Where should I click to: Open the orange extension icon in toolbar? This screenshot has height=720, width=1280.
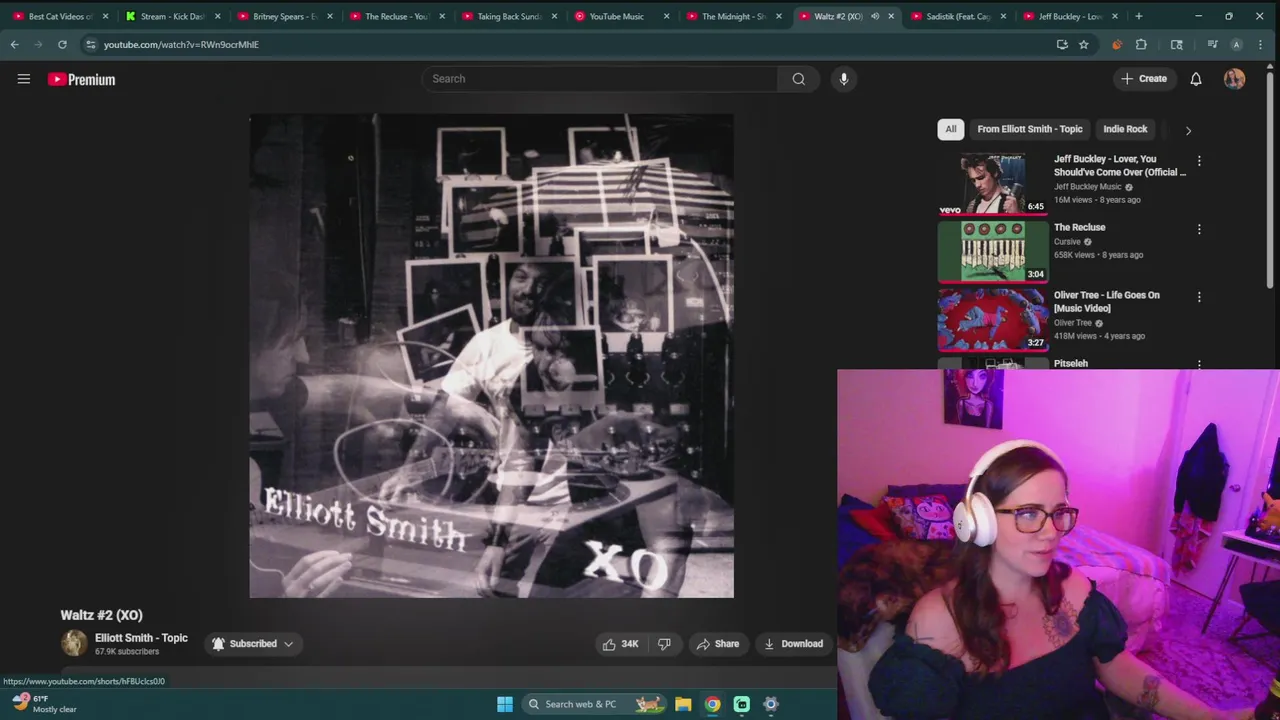(x=1117, y=44)
